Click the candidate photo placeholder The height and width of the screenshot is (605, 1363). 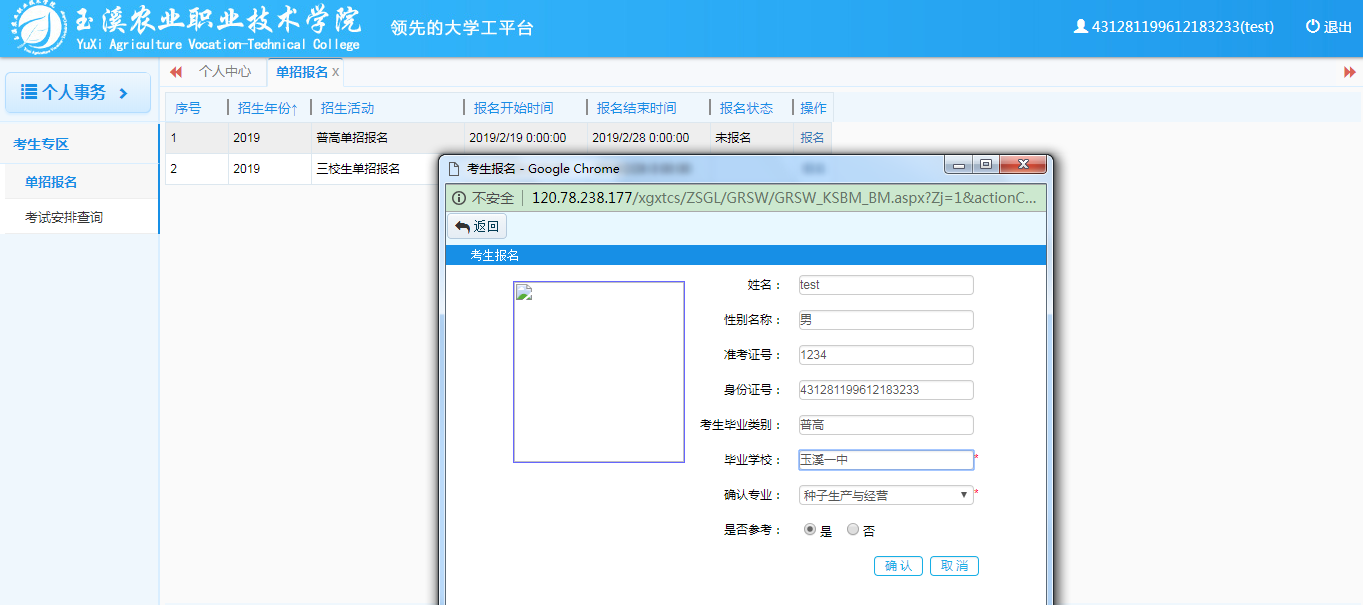598,372
